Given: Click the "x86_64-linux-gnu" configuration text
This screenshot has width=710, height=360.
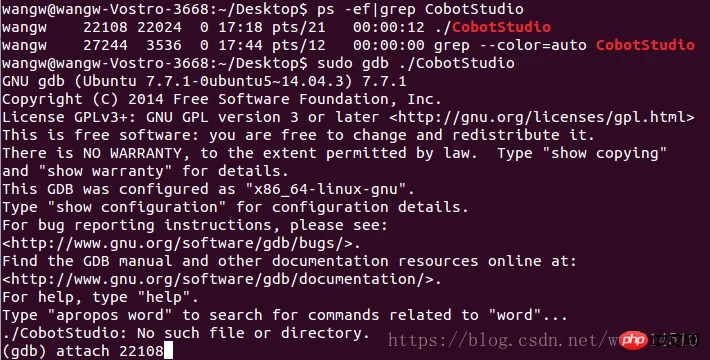Looking at the screenshot, I should 325,189.
